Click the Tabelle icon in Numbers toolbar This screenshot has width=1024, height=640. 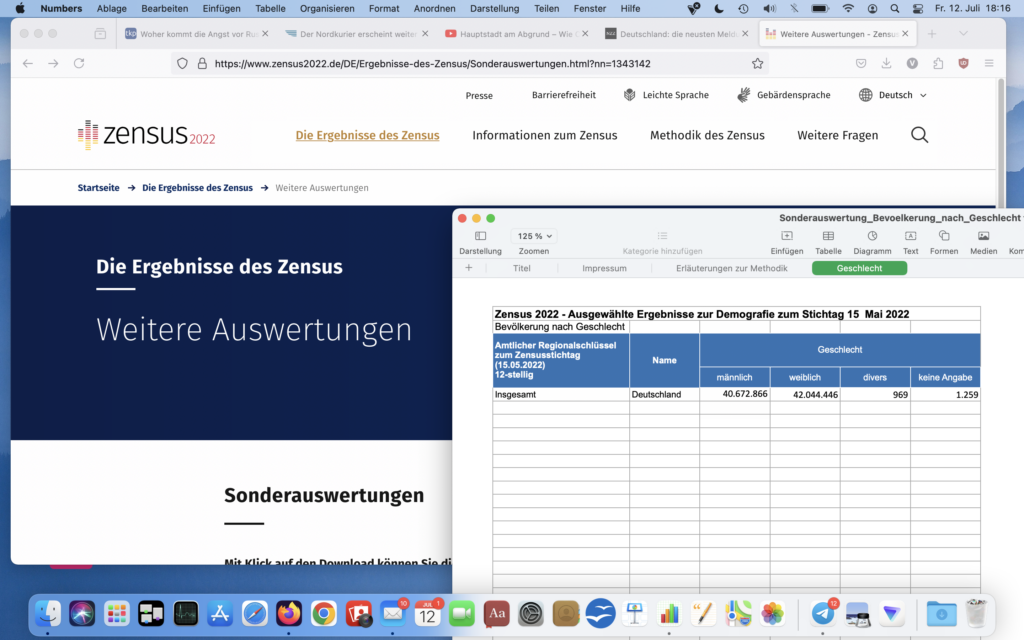[828, 236]
